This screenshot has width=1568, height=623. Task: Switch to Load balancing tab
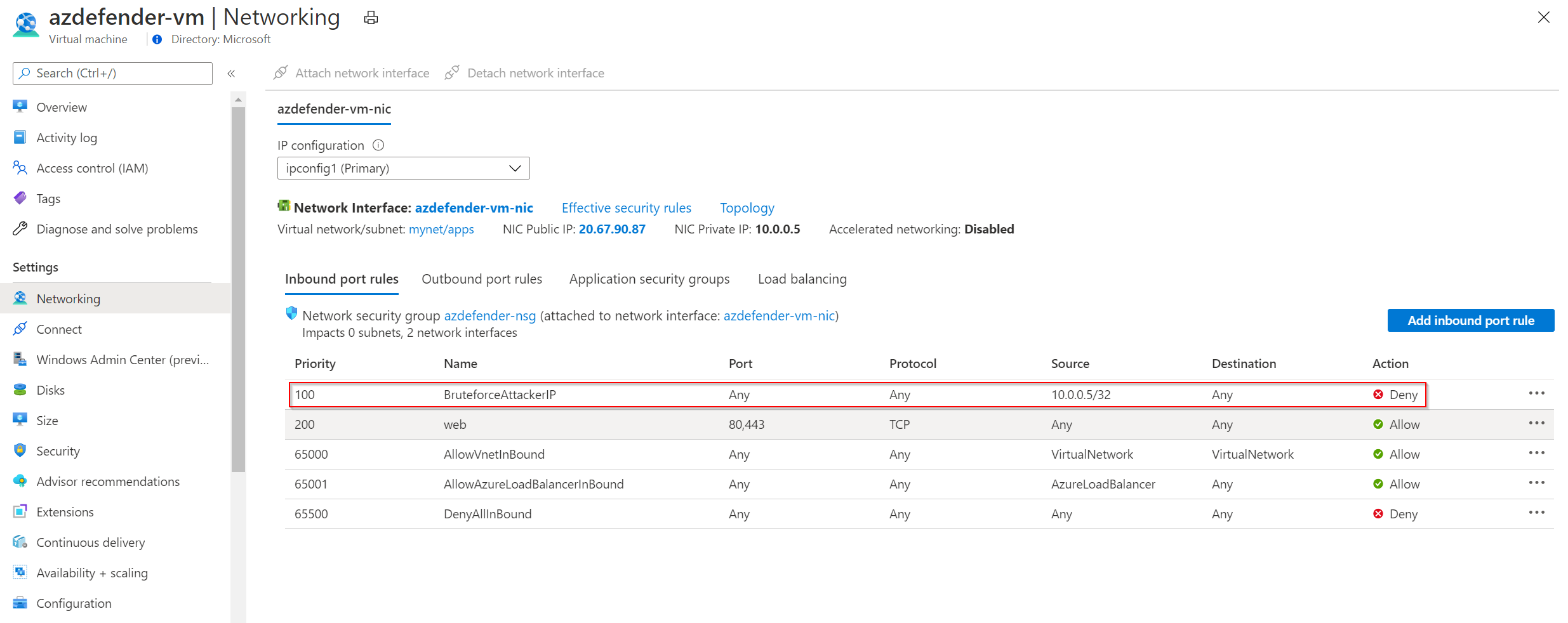coord(802,279)
